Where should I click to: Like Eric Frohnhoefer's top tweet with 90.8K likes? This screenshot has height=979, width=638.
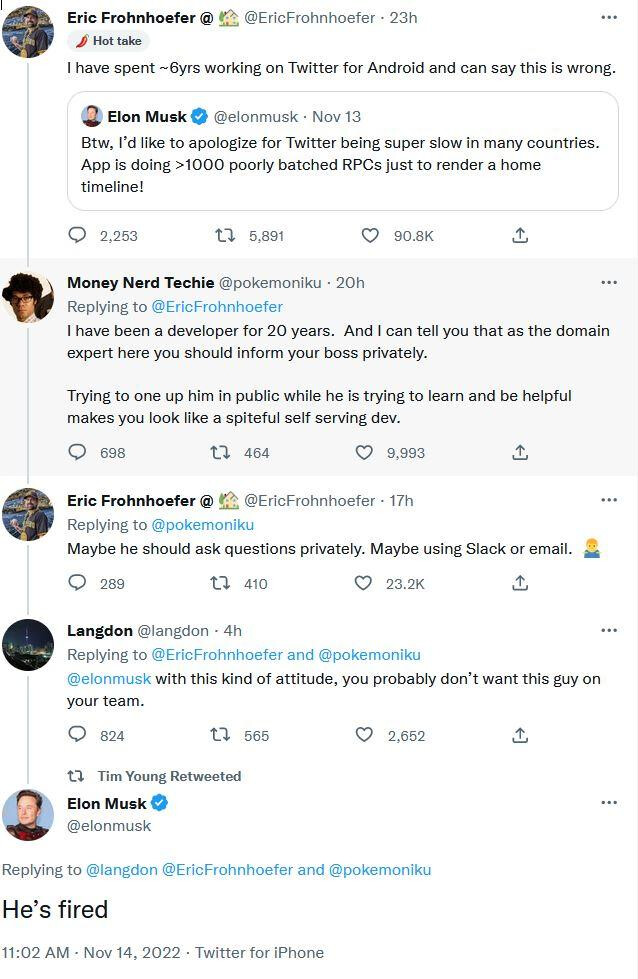pos(370,235)
